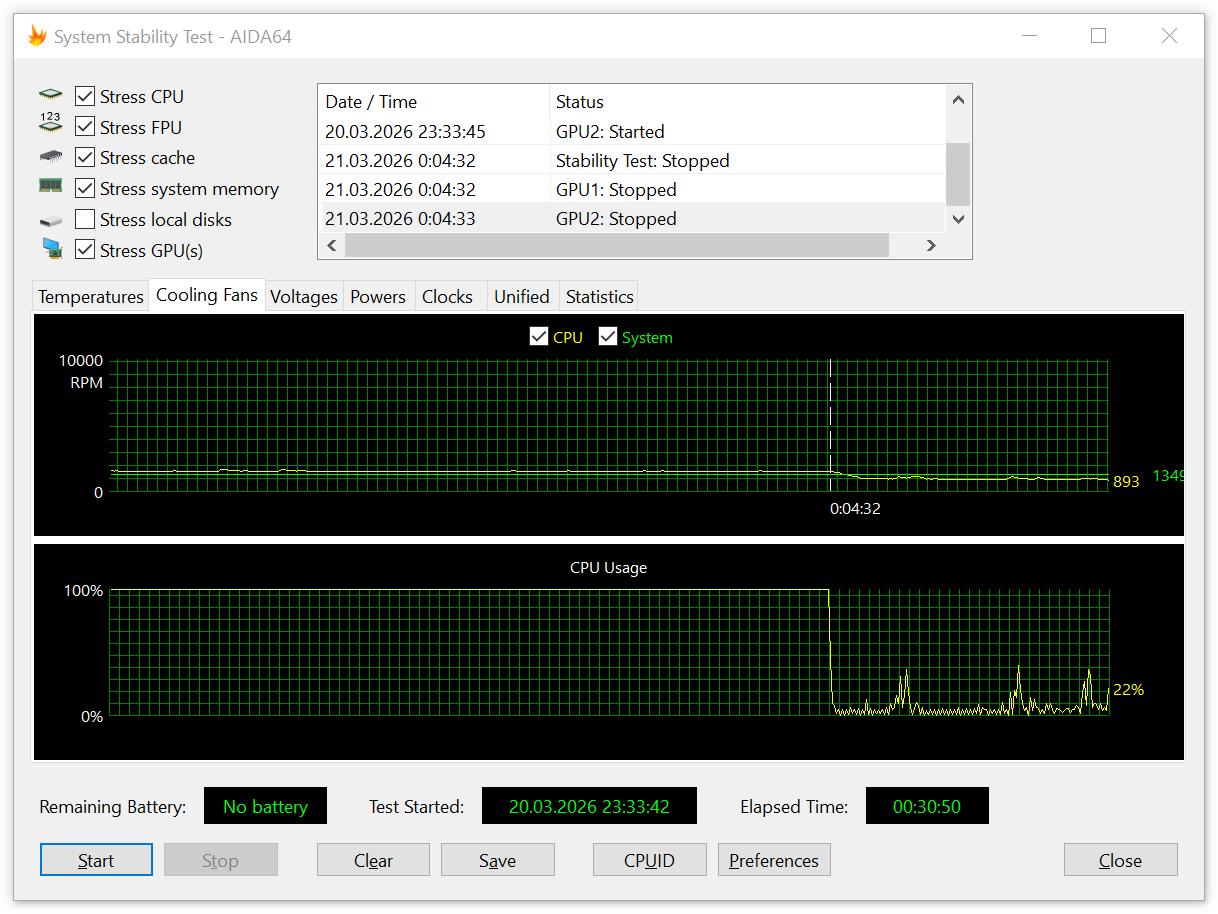
Task: Start the stability test
Action: (x=96, y=861)
